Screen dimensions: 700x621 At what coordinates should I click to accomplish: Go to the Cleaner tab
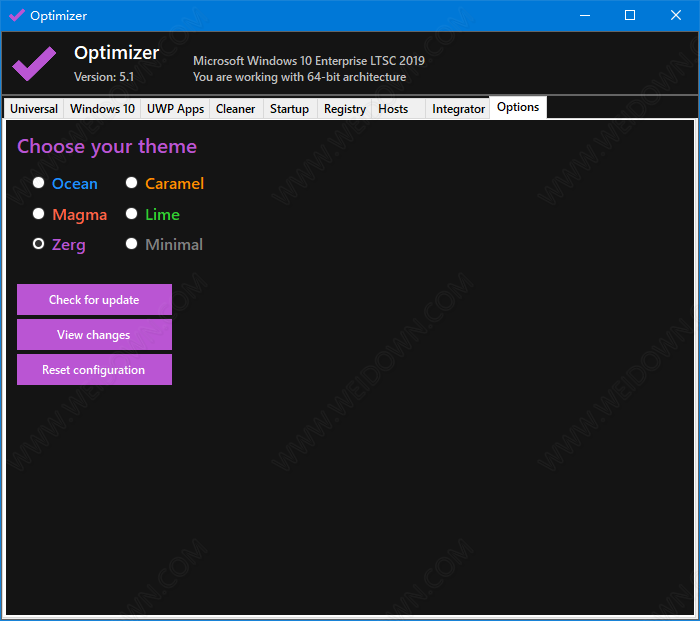[236, 109]
